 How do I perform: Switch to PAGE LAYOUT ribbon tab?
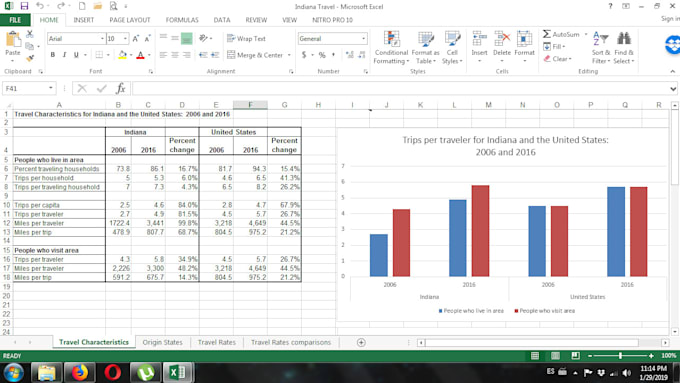point(130,20)
